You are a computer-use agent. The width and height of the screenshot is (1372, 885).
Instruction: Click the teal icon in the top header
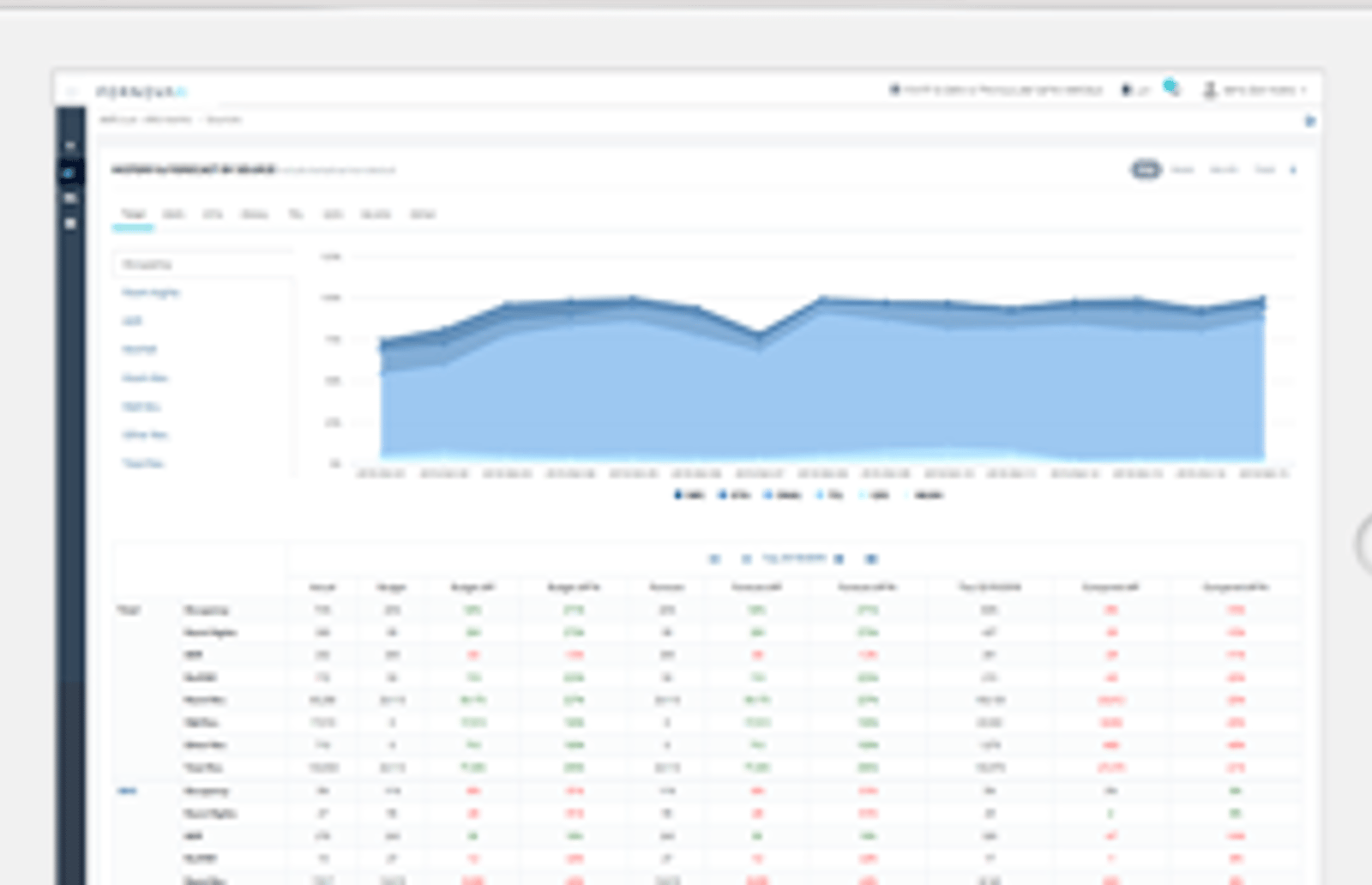point(1171,87)
